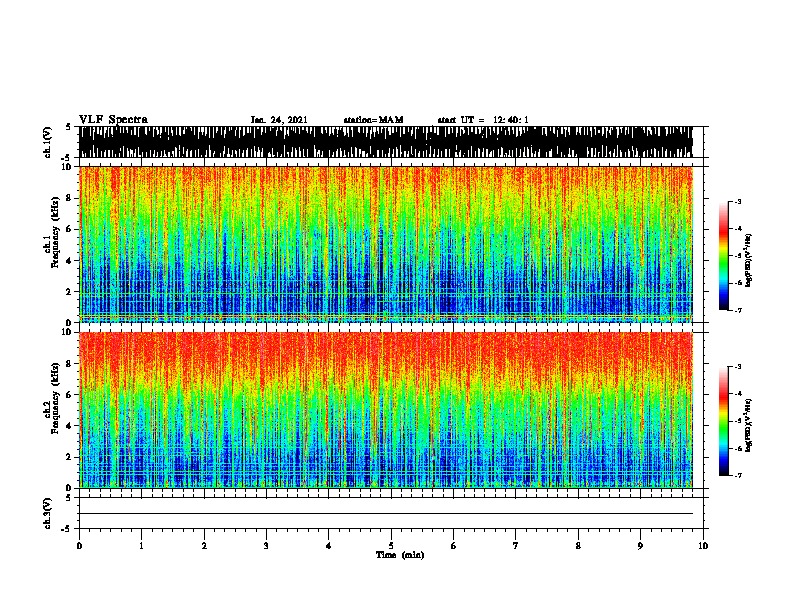Image resolution: width=792 pixels, height=612 pixels.
Task: Click the upper ch.1 color scale bar
Action: (x=724, y=256)
